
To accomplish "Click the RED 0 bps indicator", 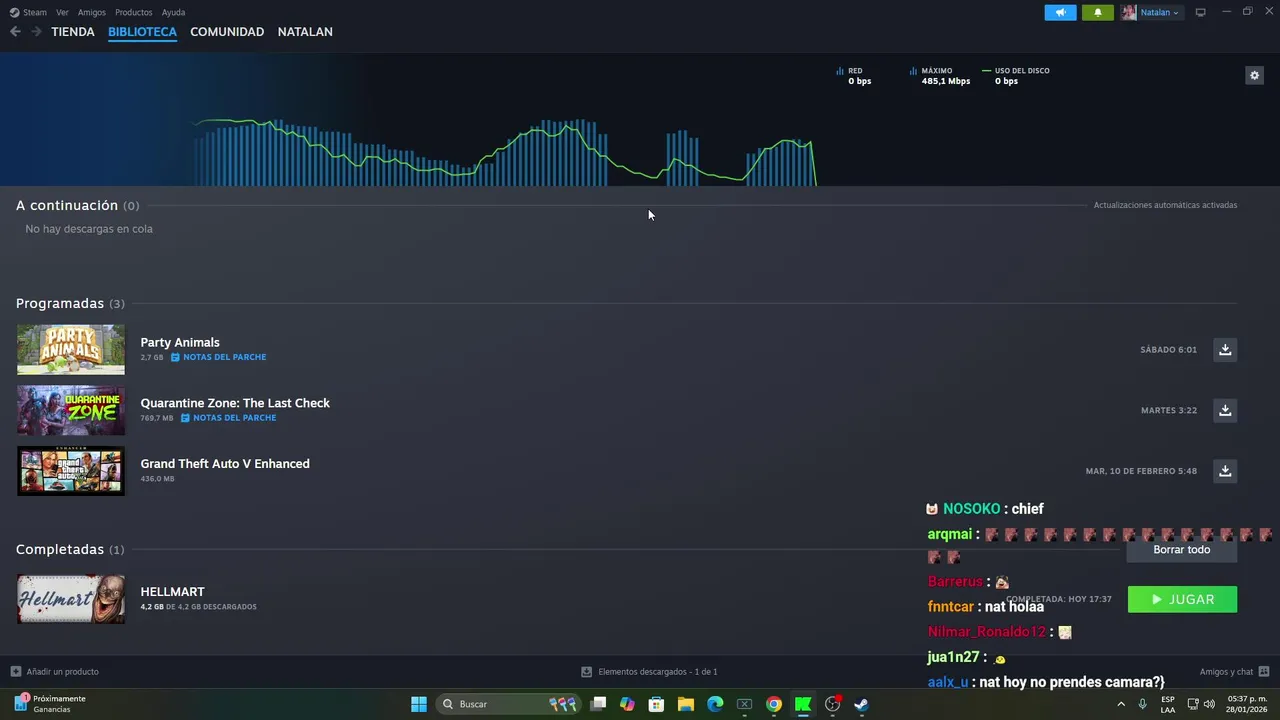I will click(x=854, y=76).
